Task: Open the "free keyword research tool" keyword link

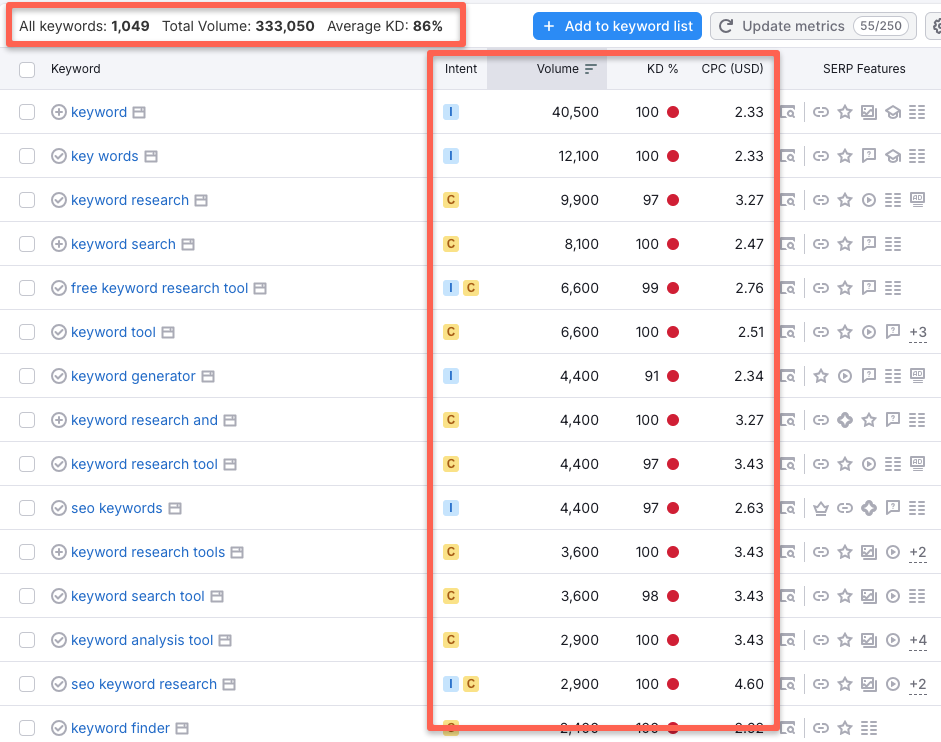Action: pos(158,287)
